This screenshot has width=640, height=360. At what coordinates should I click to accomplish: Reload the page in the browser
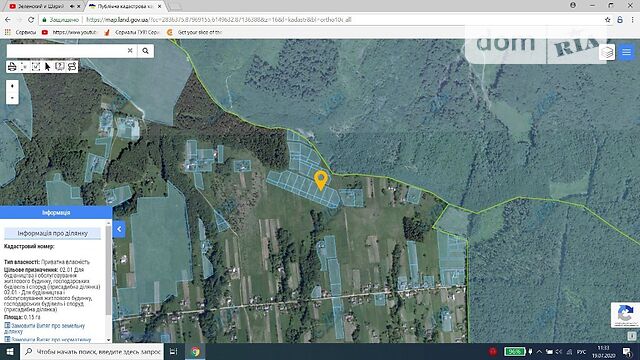[31, 20]
